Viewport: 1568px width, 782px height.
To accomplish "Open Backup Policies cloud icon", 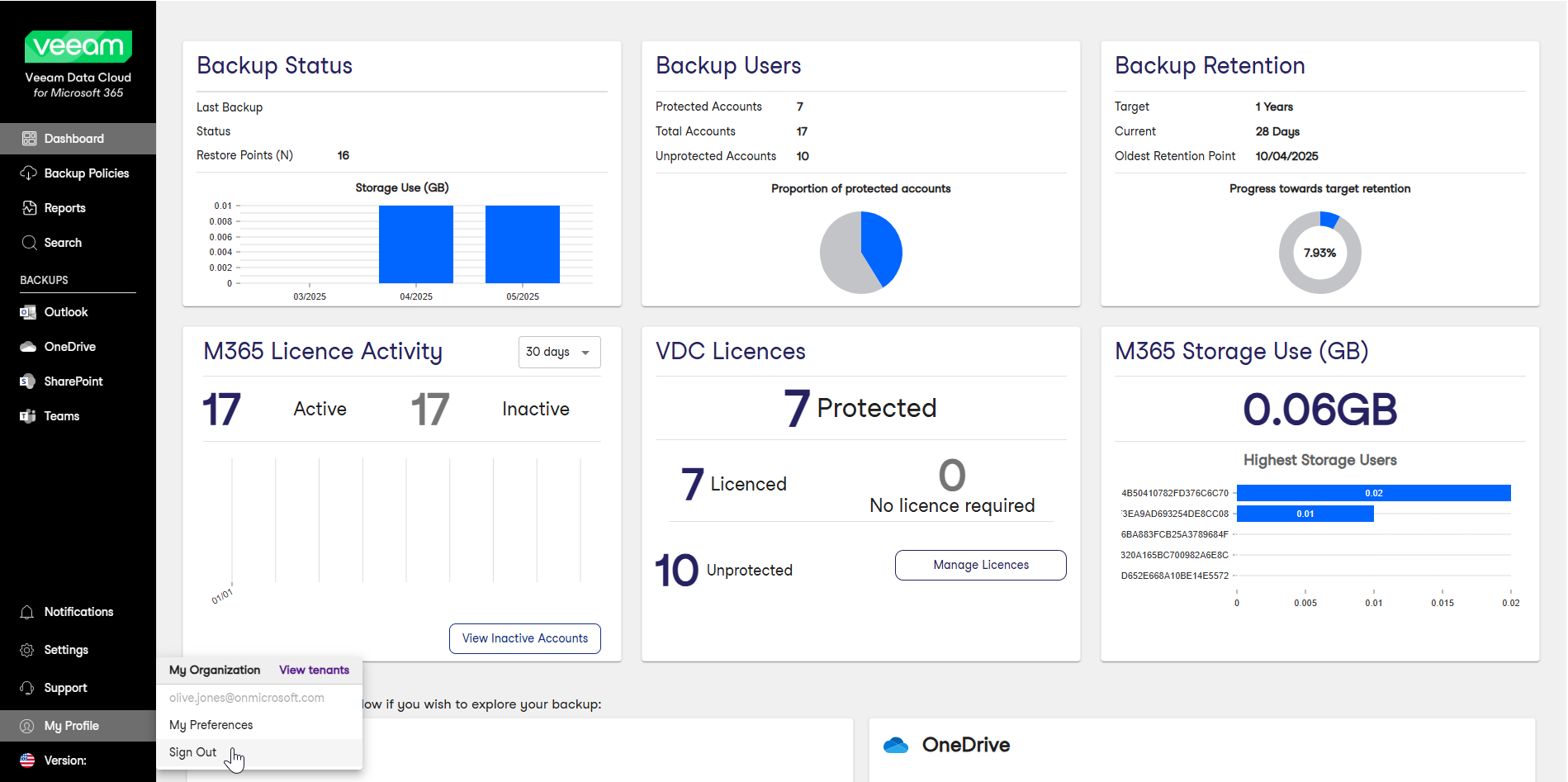I will pos(29,173).
